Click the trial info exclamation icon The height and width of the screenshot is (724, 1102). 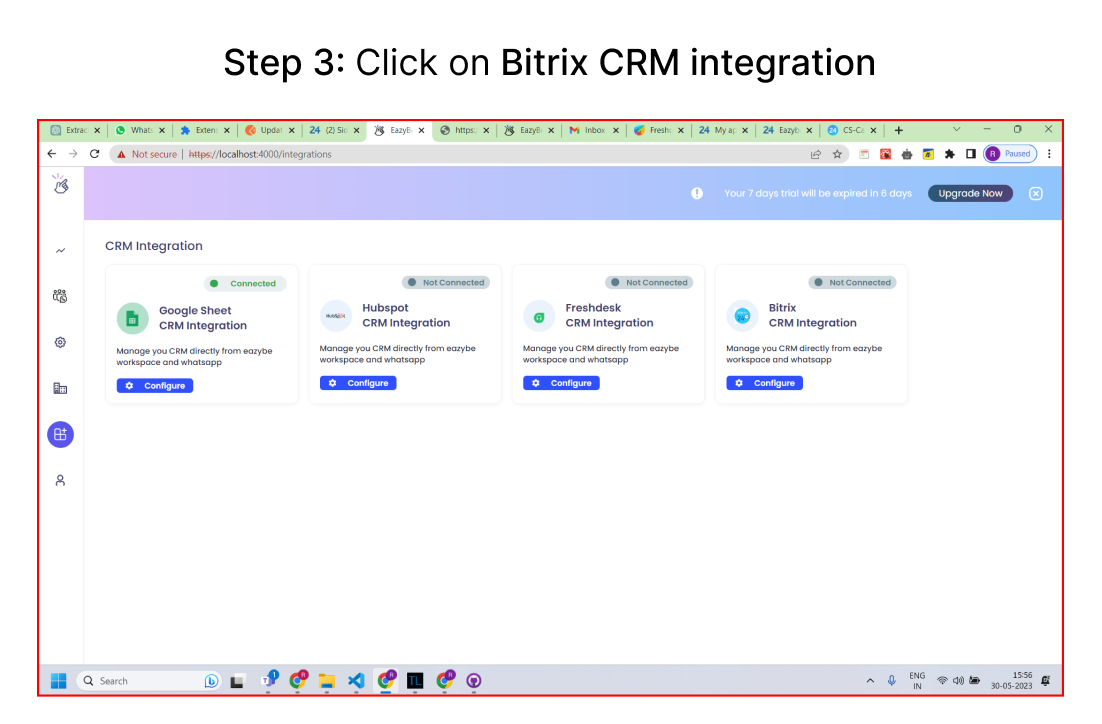pyautogui.click(x=696, y=193)
